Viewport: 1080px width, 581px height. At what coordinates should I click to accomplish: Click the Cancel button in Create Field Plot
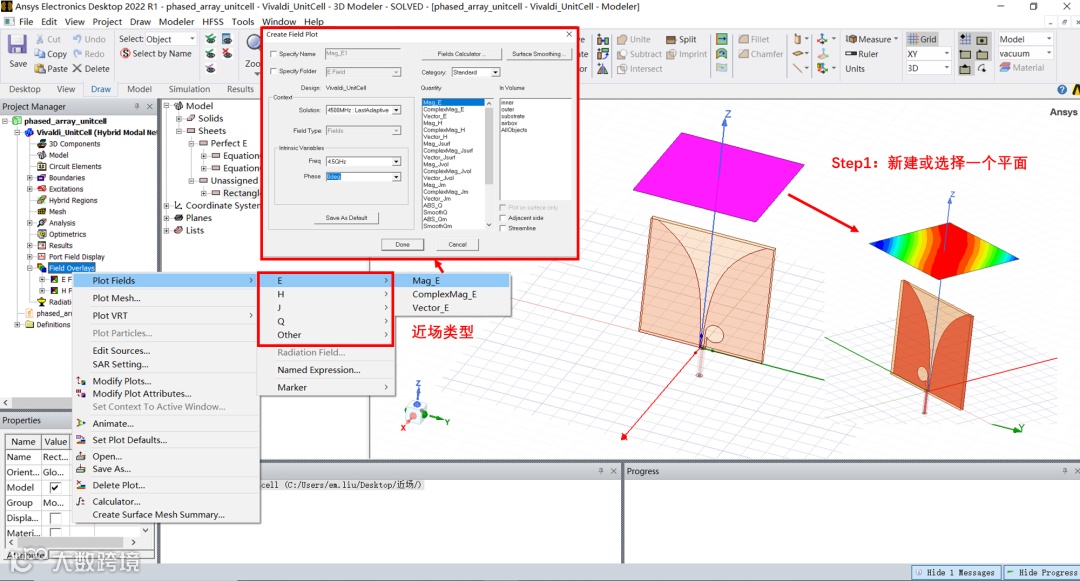point(457,244)
